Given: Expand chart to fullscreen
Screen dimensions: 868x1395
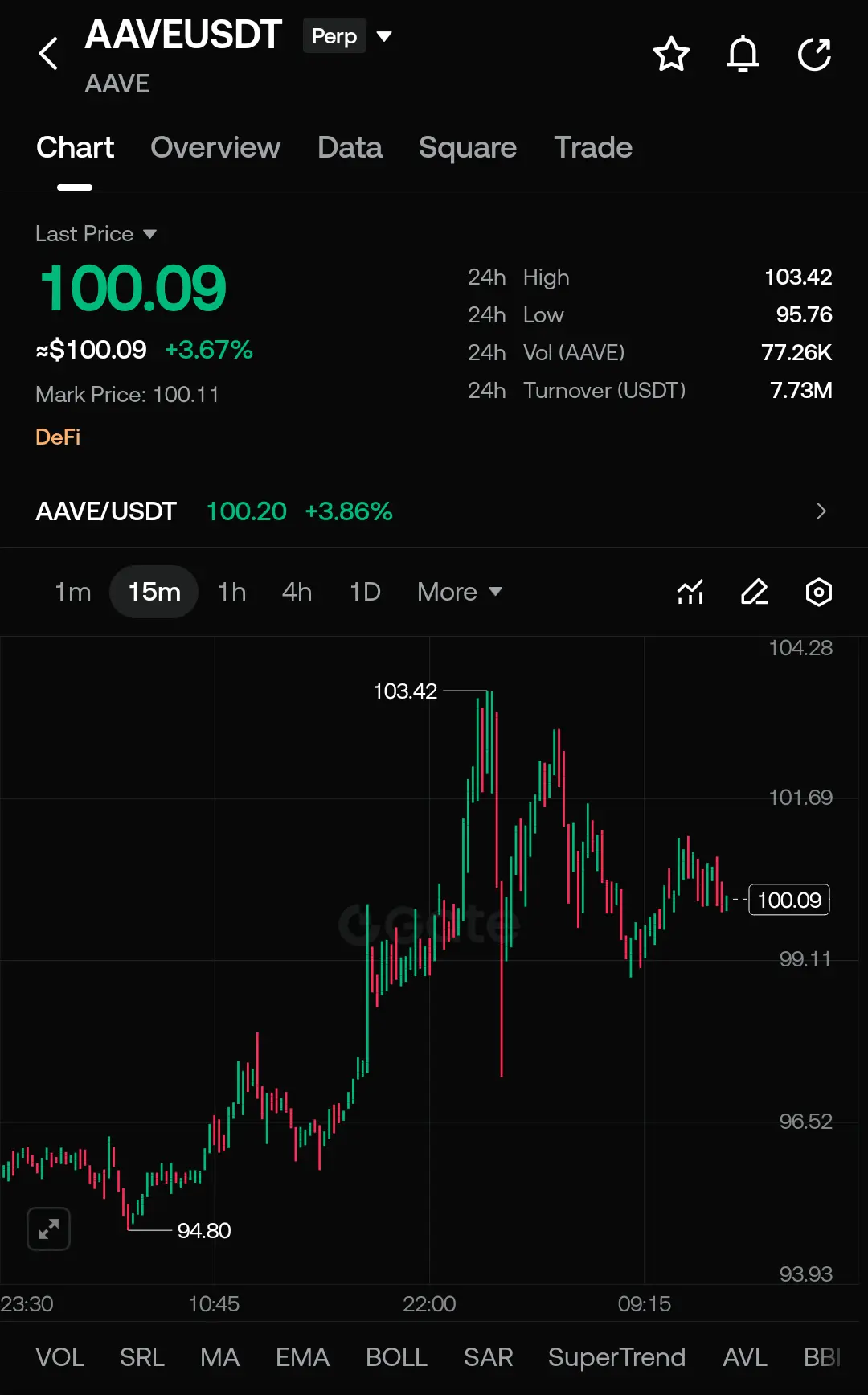Looking at the screenshot, I should point(49,1229).
